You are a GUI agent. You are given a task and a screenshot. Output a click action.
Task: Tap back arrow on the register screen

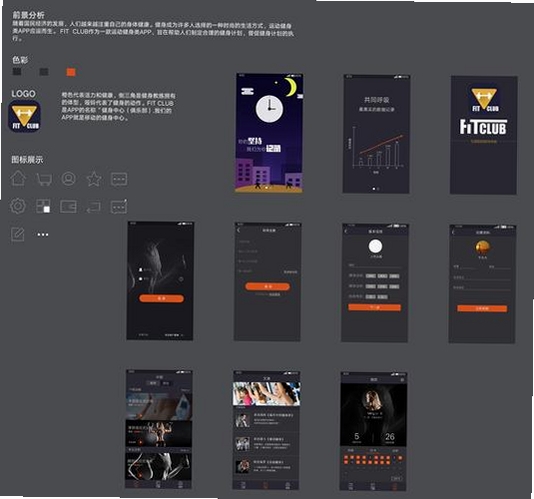(x=238, y=231)
